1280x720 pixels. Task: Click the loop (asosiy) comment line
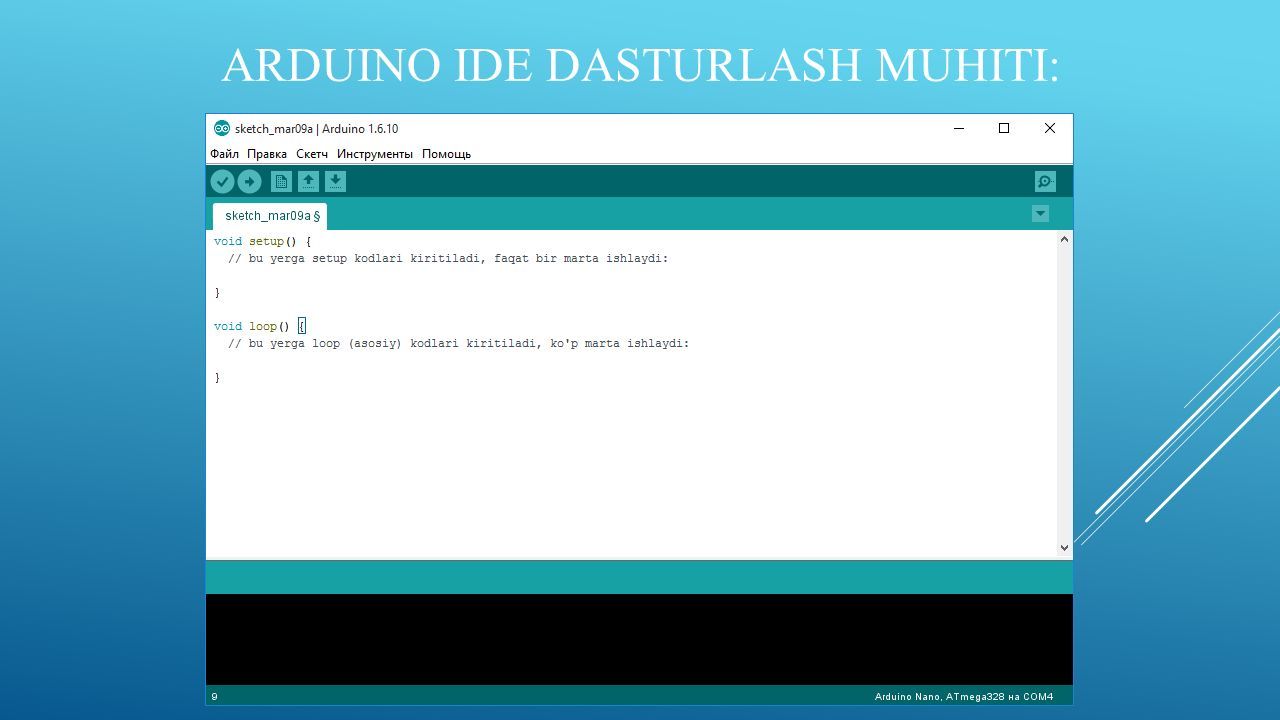click(459, 343)
